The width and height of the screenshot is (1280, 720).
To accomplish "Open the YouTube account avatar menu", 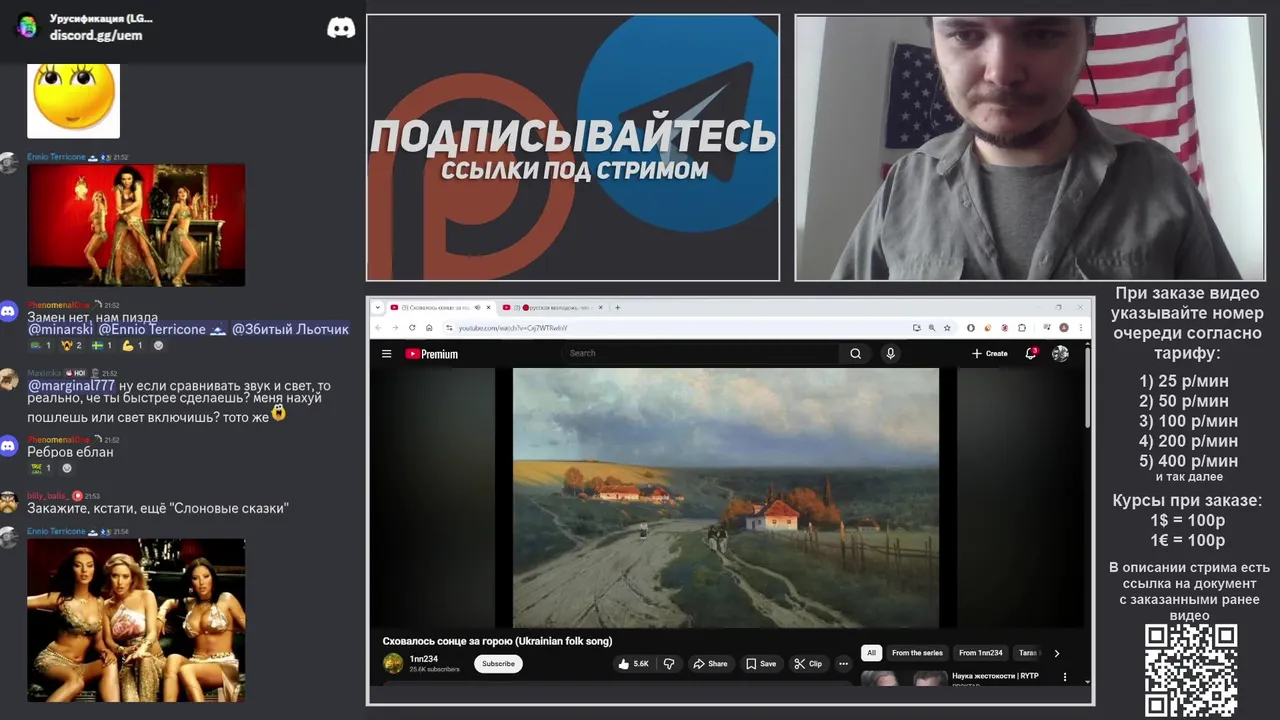I will coord(1060,353).
